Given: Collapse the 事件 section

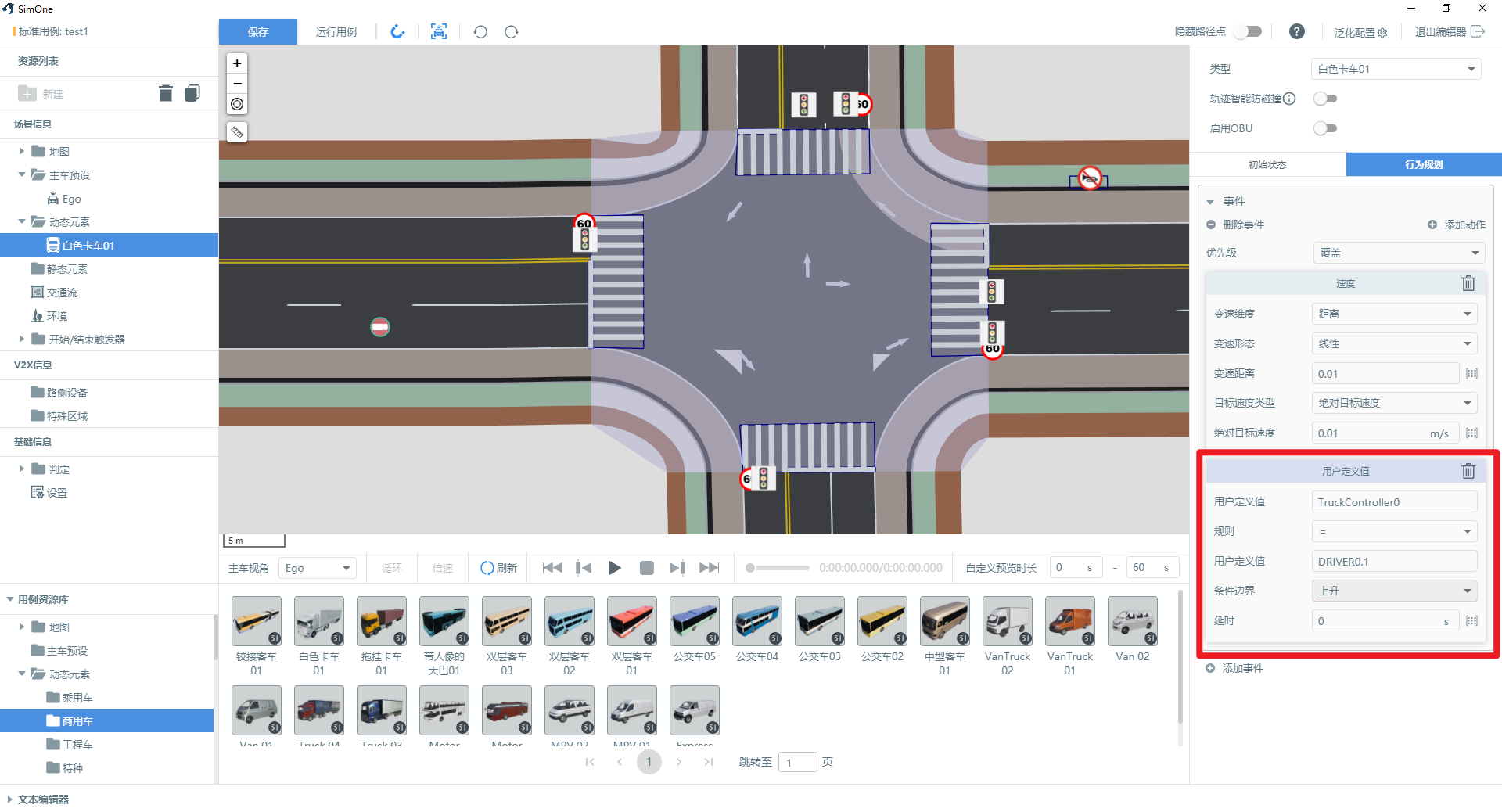Looking at the screenshot, I should [x=1210, y=202].
